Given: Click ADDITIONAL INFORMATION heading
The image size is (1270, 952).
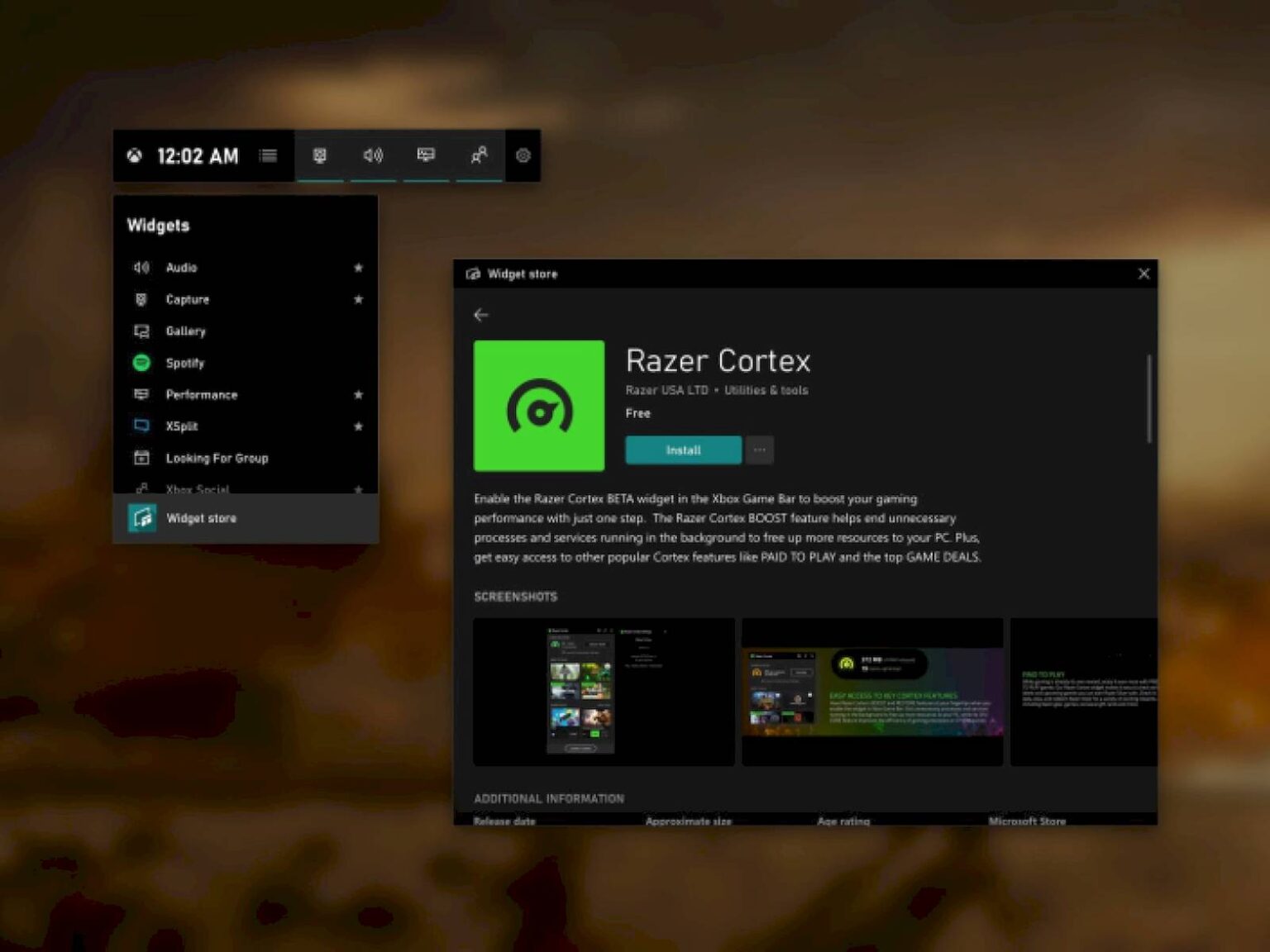Looking at the screenshot, I should pyautogui.click(x=549, y=798).
